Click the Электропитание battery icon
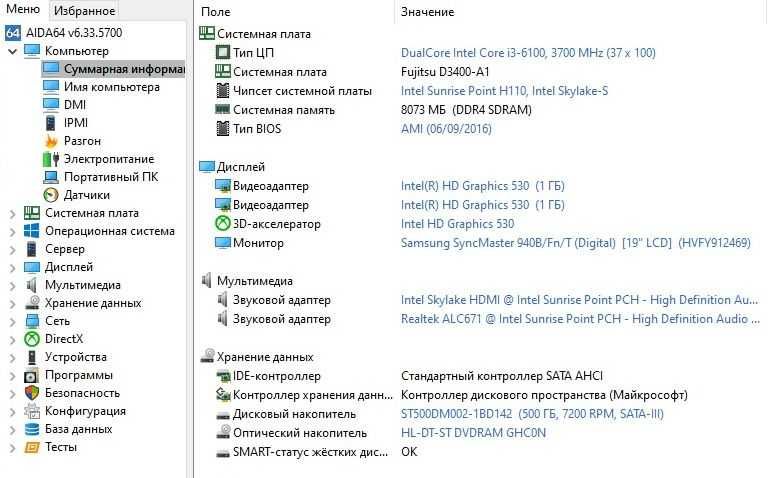The image size is (782, 478). click(x=51, y=159)
